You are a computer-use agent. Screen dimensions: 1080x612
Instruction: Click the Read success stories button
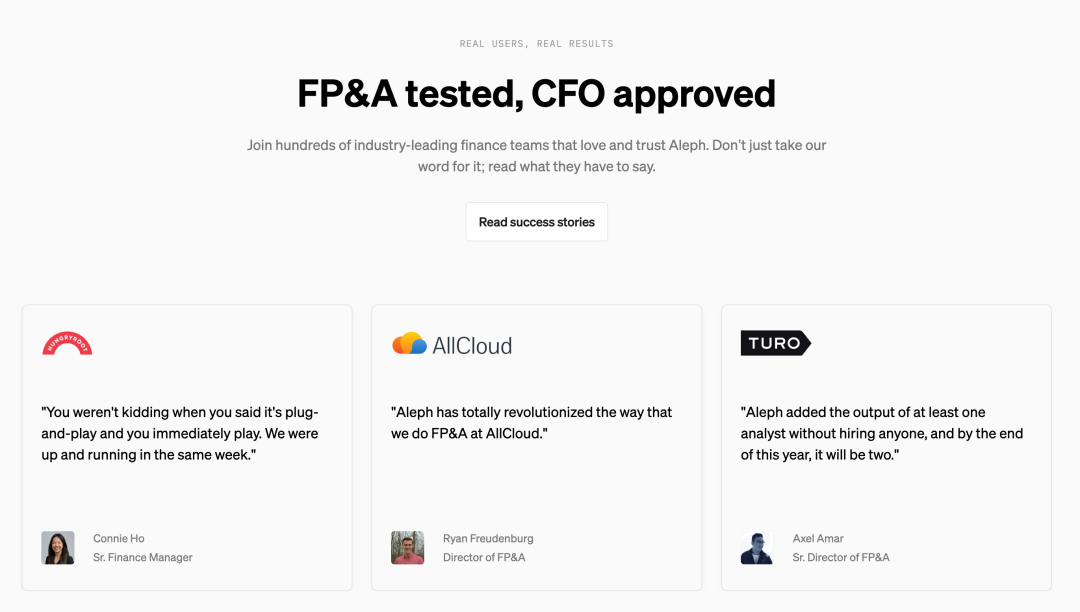click(537, 222)
